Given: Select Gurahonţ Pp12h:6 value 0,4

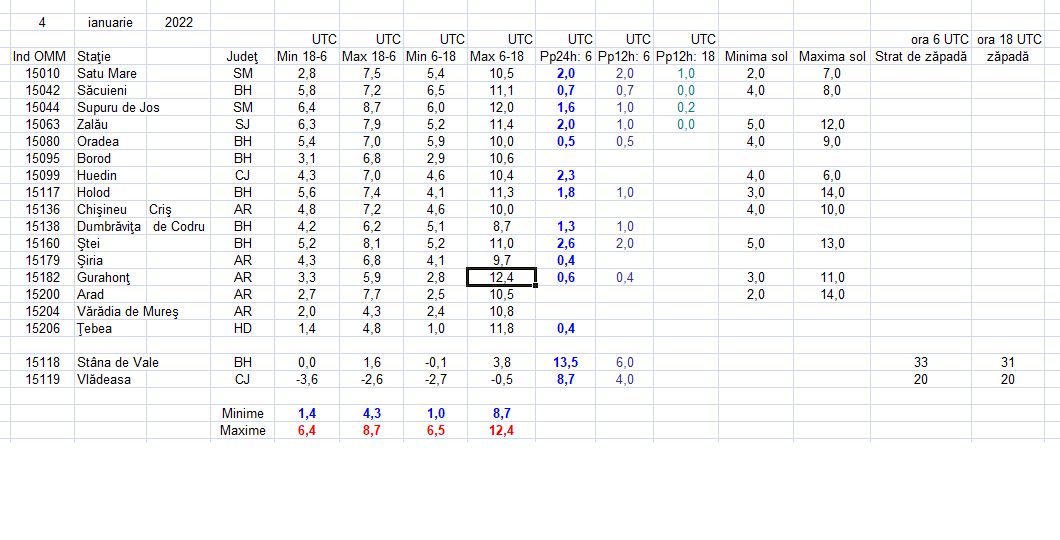Looking at the screenshot, I should 625,278.
